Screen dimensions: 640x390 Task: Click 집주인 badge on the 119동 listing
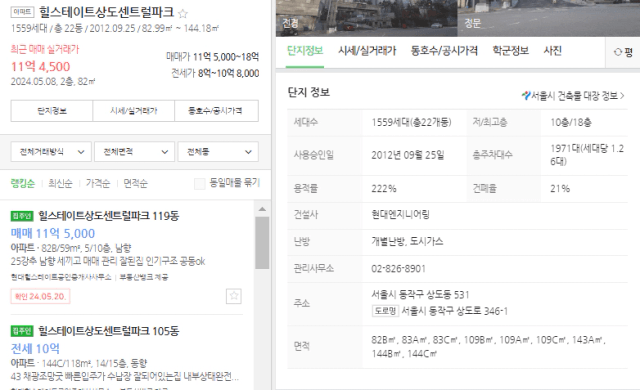[22, 216]
